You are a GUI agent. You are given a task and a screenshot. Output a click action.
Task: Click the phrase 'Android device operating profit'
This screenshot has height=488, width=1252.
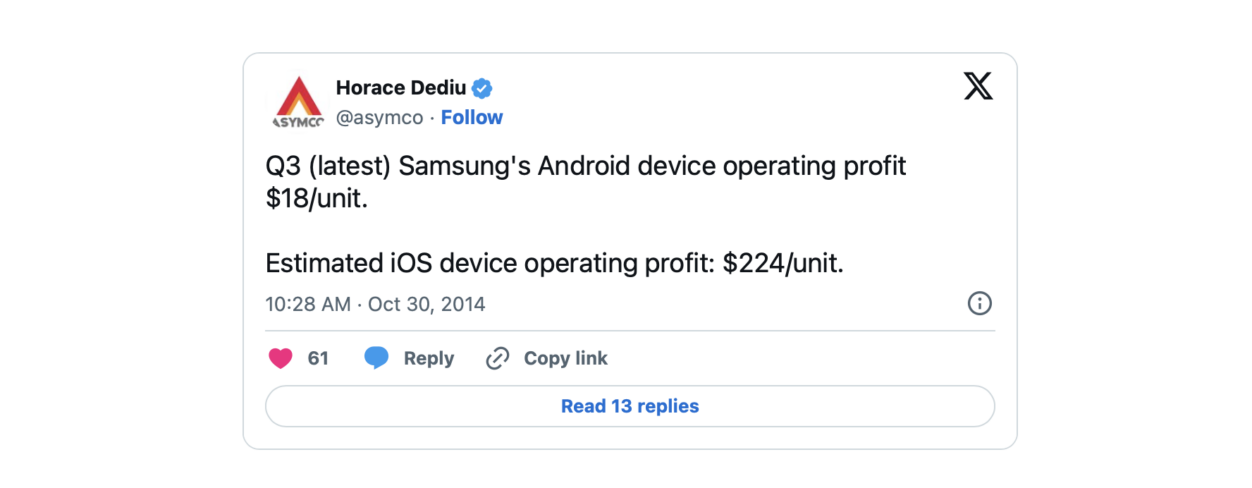(722, 166)
